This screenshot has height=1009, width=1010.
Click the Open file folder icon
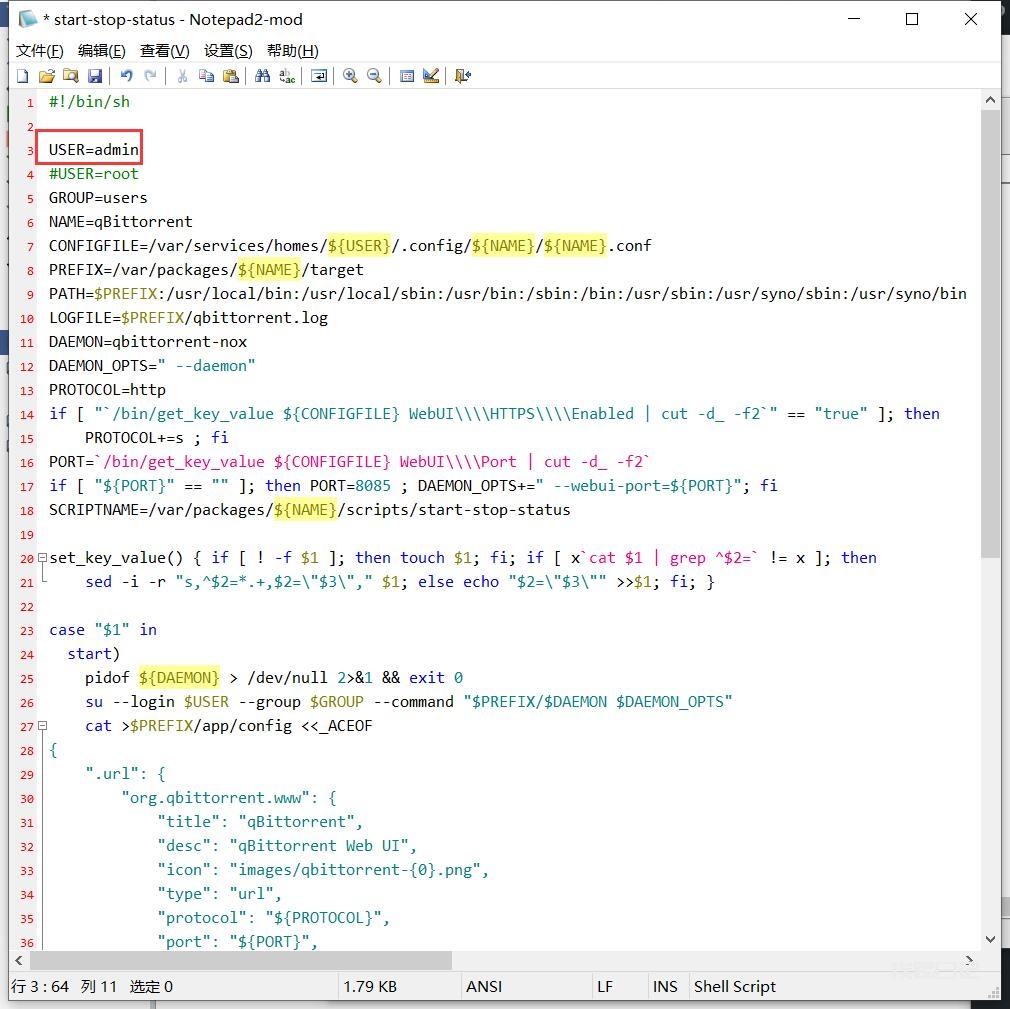(x=46, y=76)
